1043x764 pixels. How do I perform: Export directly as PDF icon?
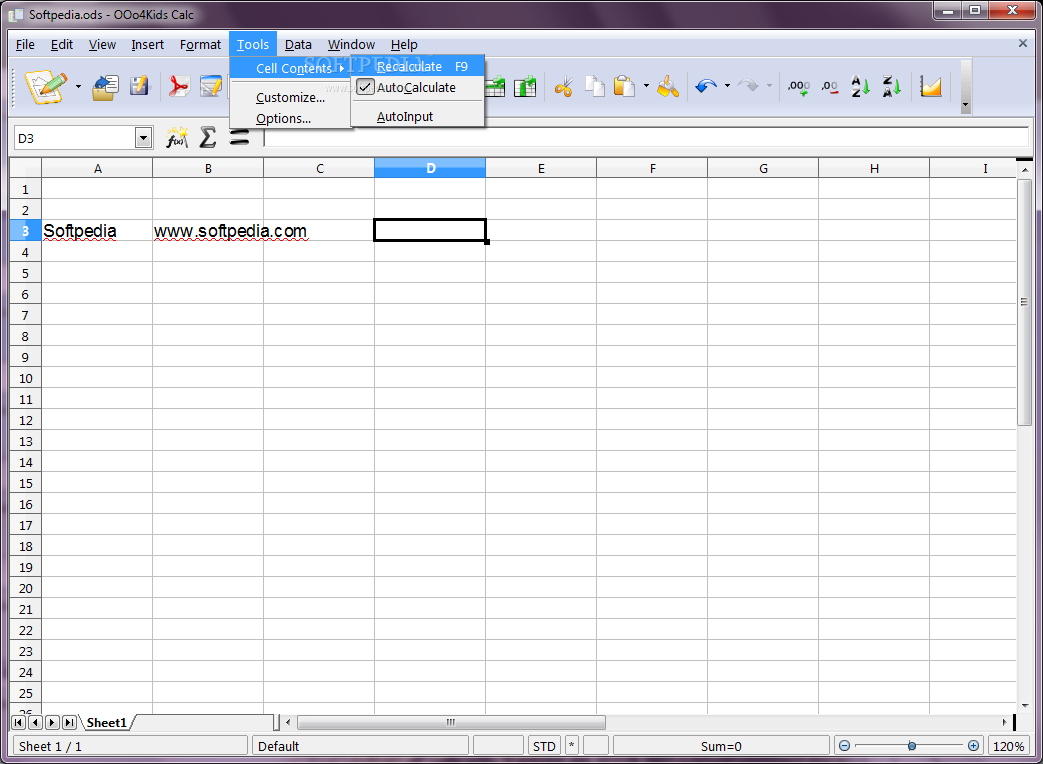179,86
